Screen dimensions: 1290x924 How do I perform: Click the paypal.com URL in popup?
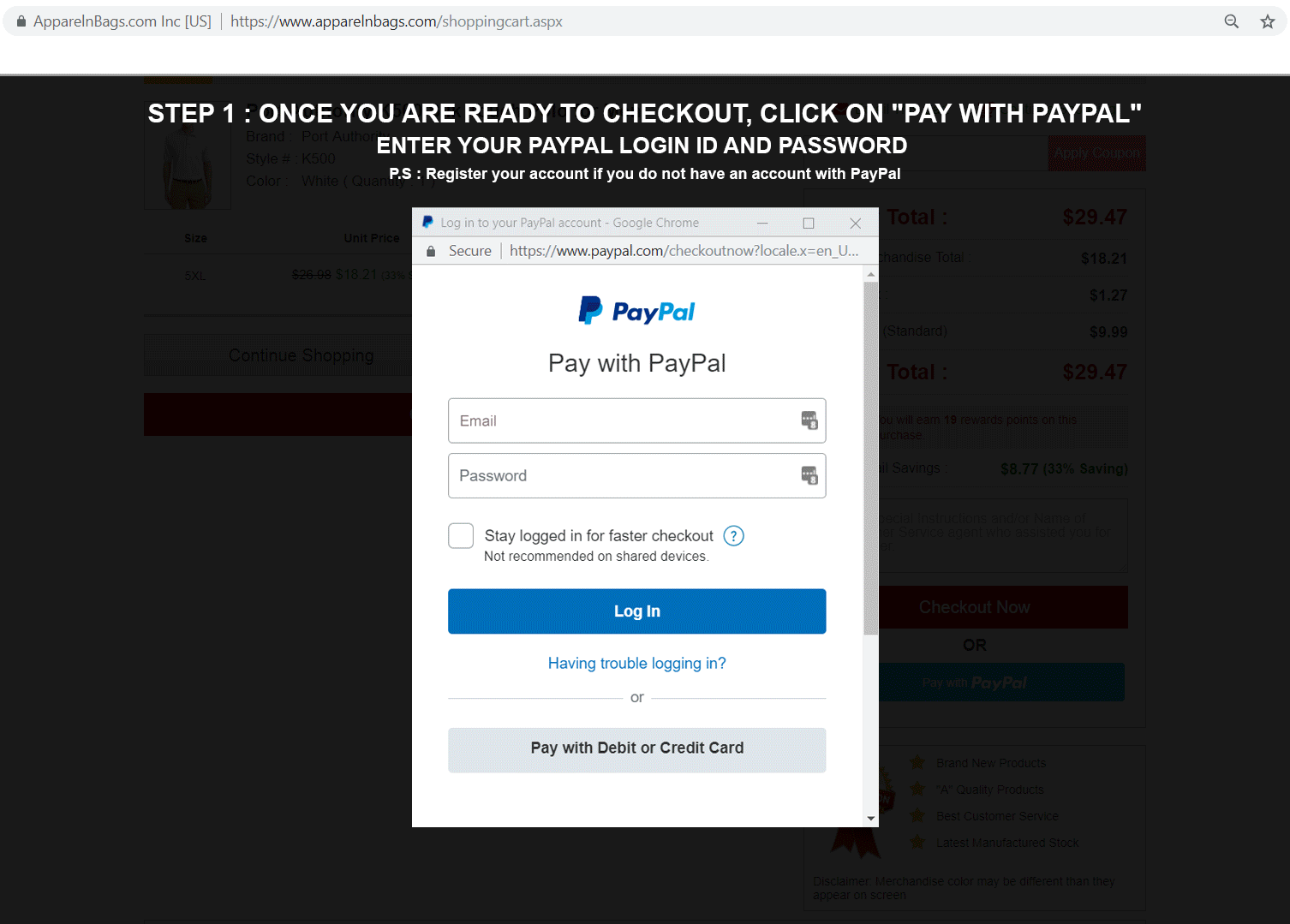point(684,251)
